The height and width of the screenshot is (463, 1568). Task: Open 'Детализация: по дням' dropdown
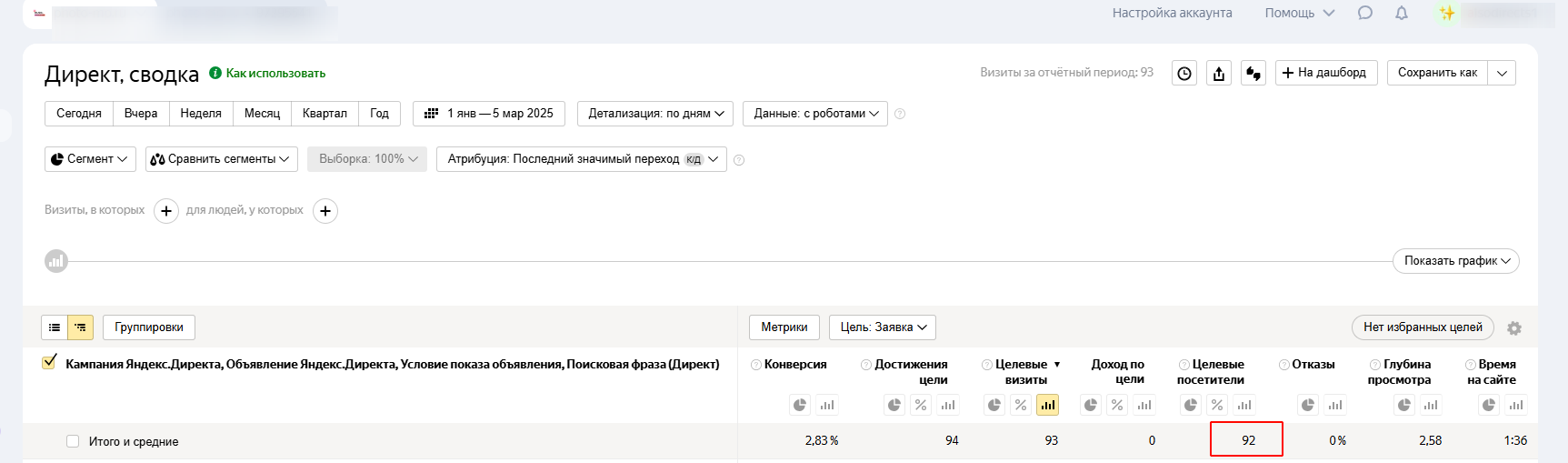tap(656, 114)
